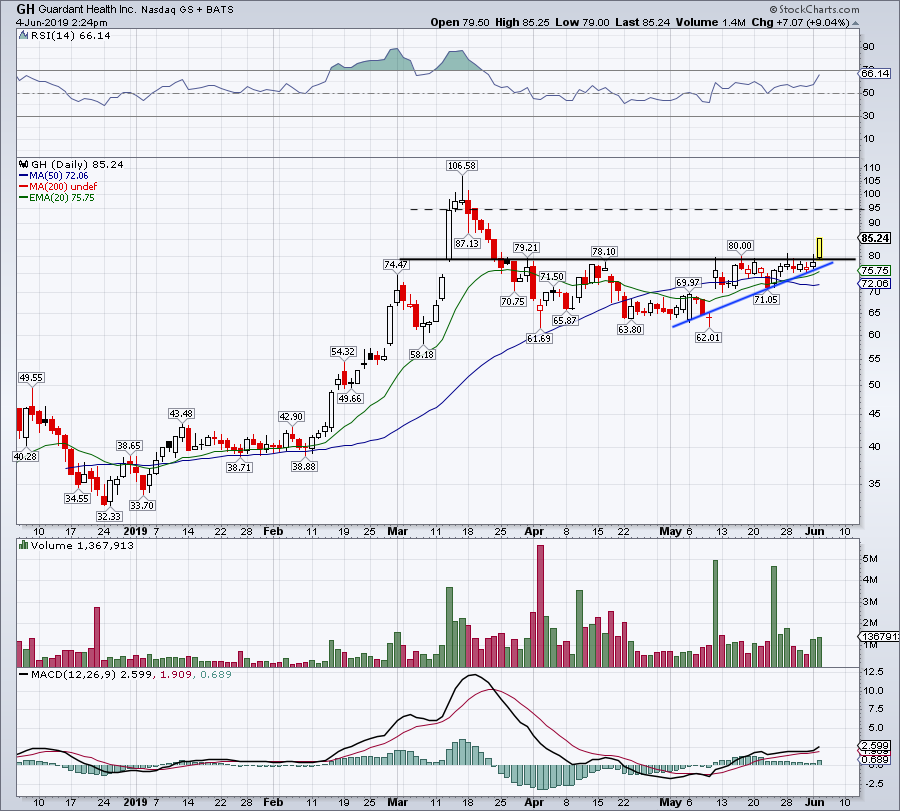The height and width of the screenshot is (811, 900).
Task: Click the 79.21 price annotation
Action: pos(526,247)
